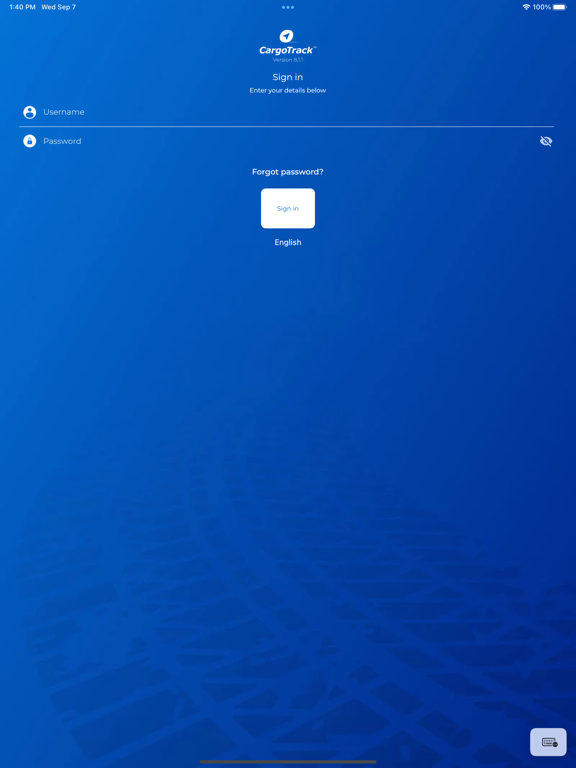Open the English language selector
The image size is (576, 768).
[288, 242]
